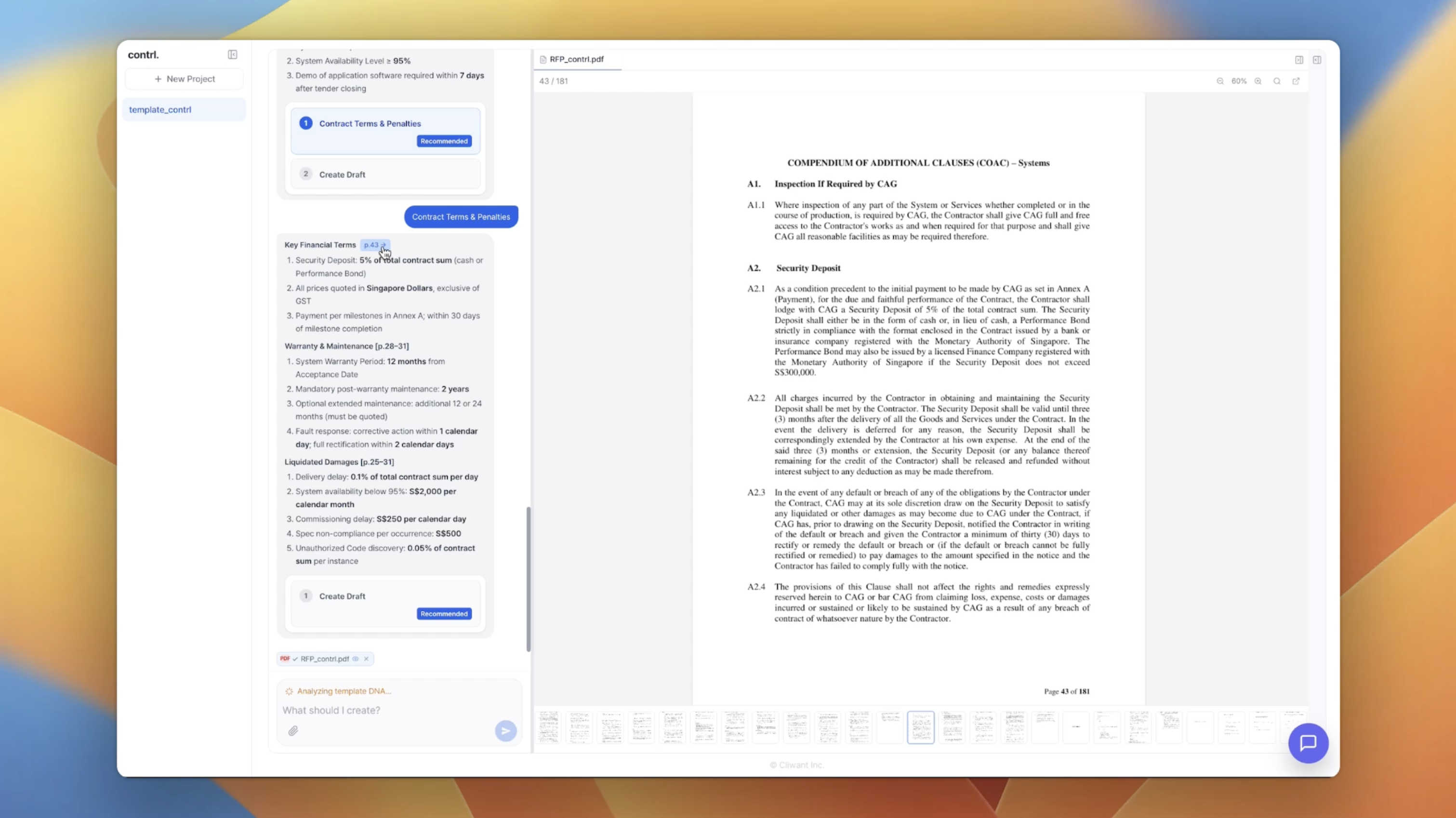1456x818 pixels.
Task: Create a New Project
Action: coord(184,79)
